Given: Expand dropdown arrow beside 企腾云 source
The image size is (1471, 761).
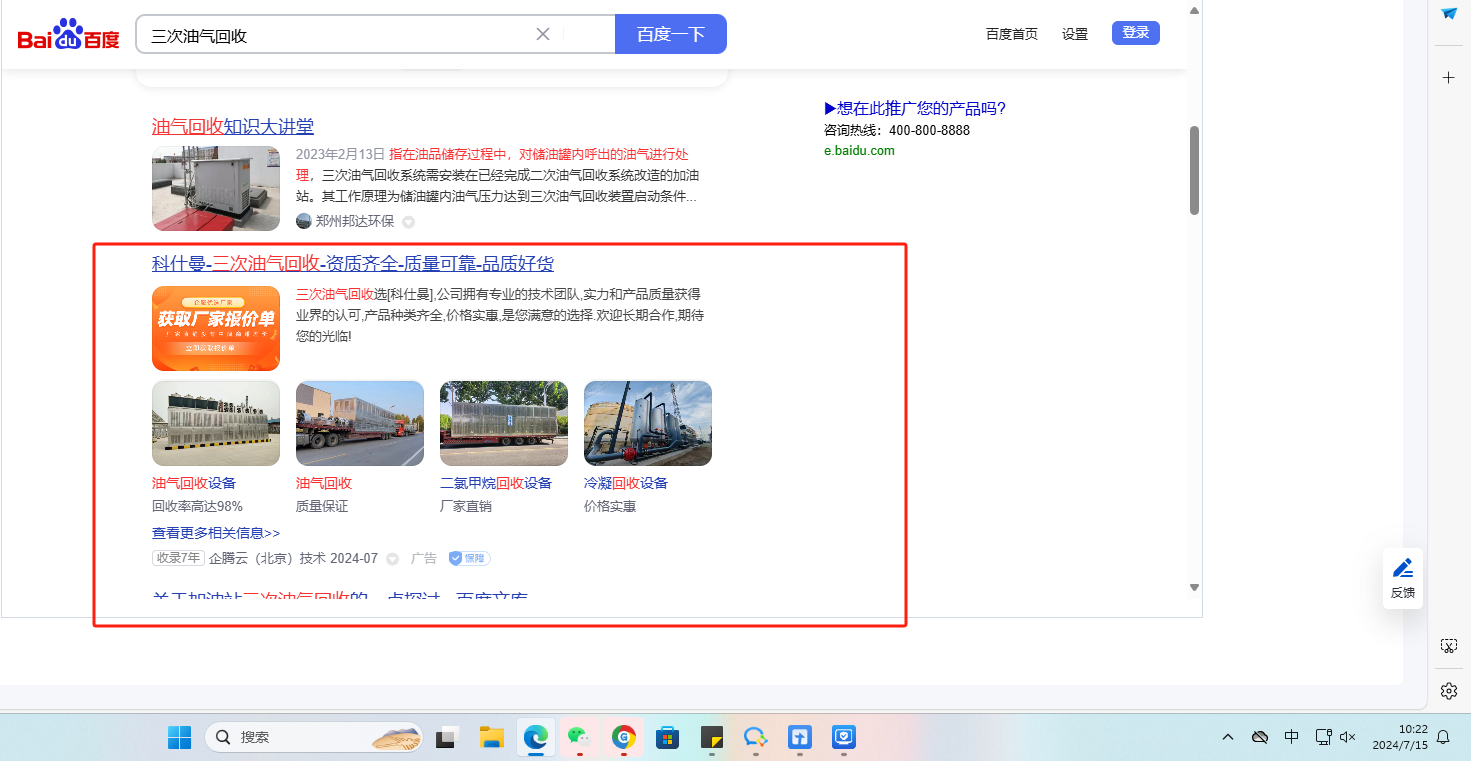Looking at the screenshot, I should pos(393,559).
